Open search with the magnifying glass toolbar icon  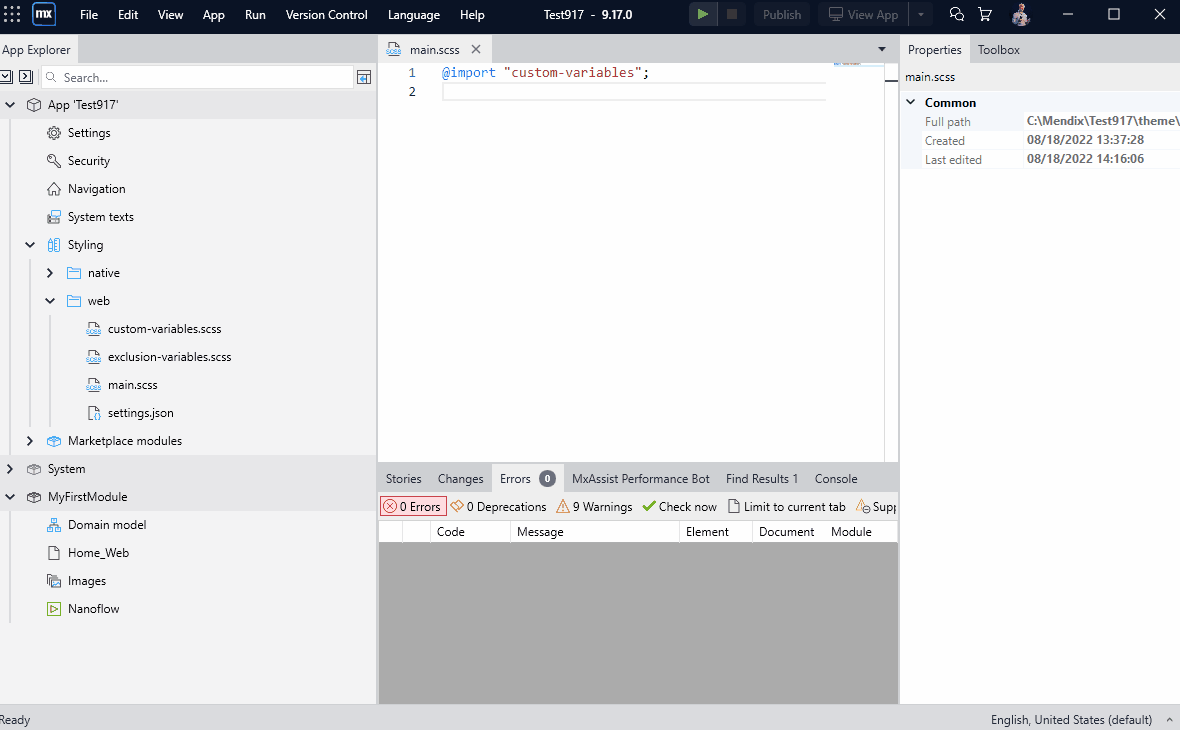[955, 14]
